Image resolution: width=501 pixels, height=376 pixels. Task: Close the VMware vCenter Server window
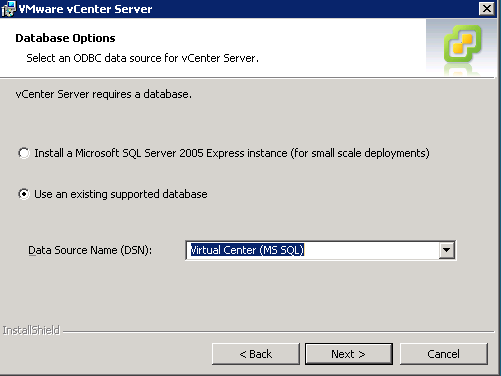[x=487, y=9]
